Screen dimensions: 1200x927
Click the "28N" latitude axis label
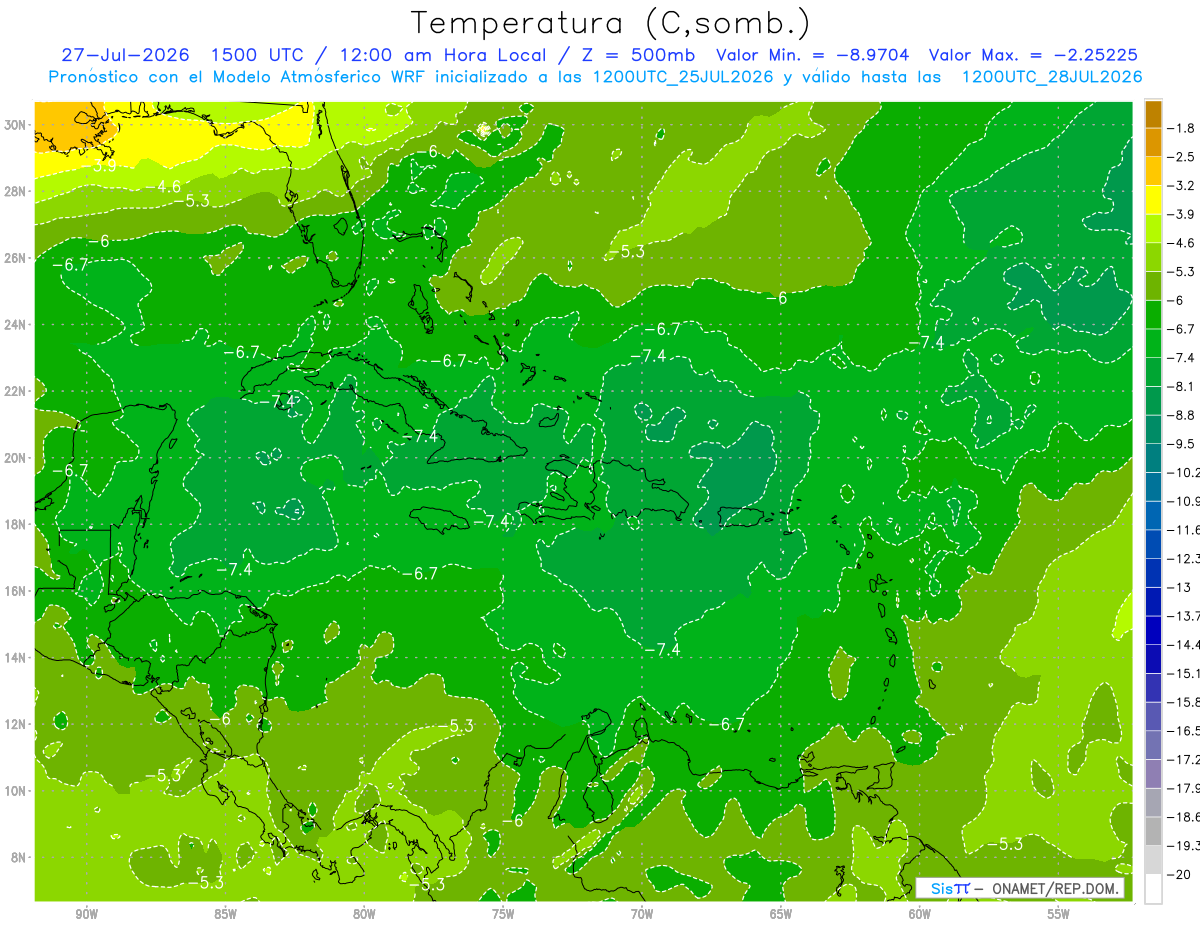(15, 191)
